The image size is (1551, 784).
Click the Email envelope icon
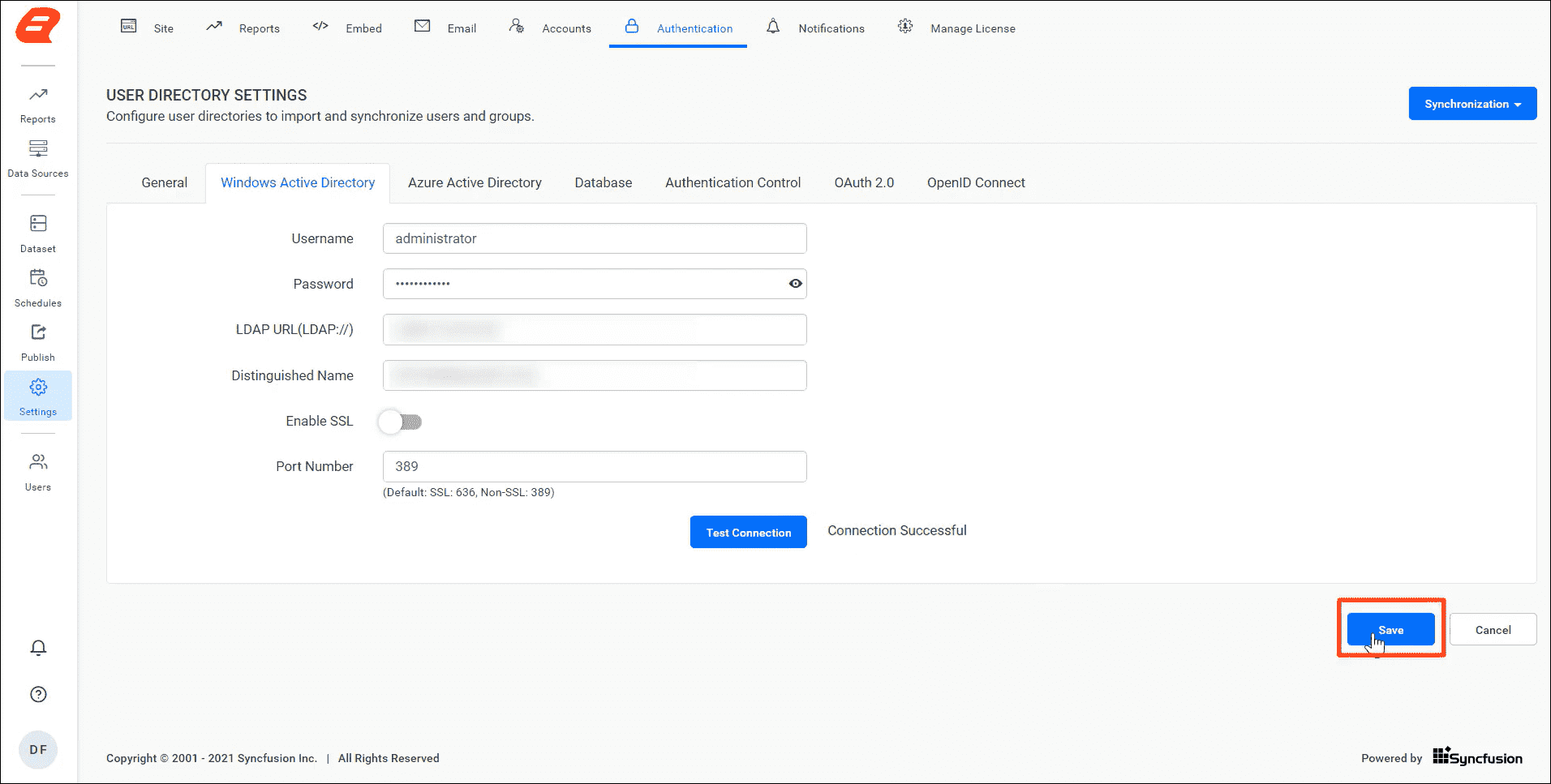[422, 26]
